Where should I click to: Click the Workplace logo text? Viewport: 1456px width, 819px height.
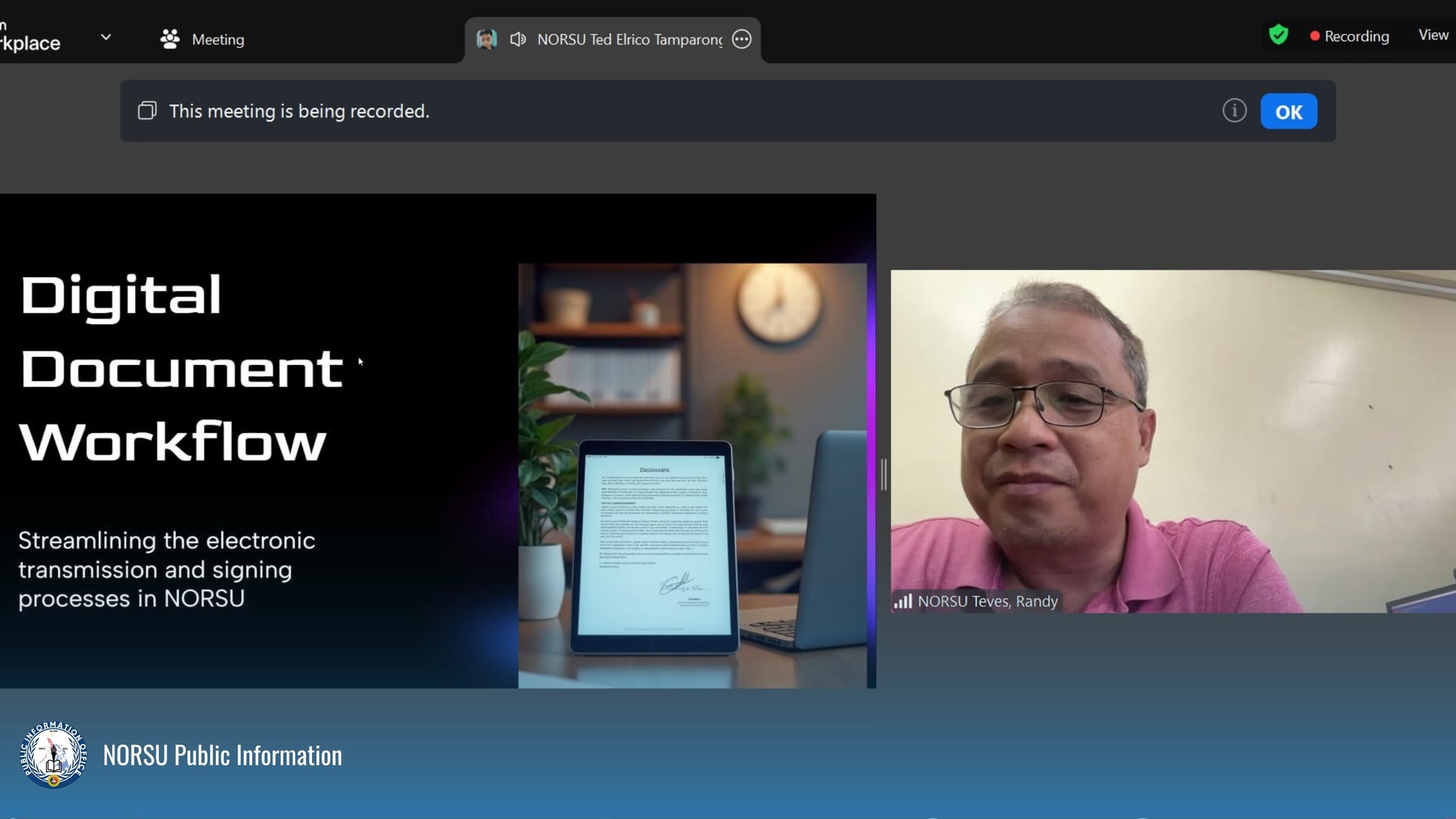pos(30,36)
